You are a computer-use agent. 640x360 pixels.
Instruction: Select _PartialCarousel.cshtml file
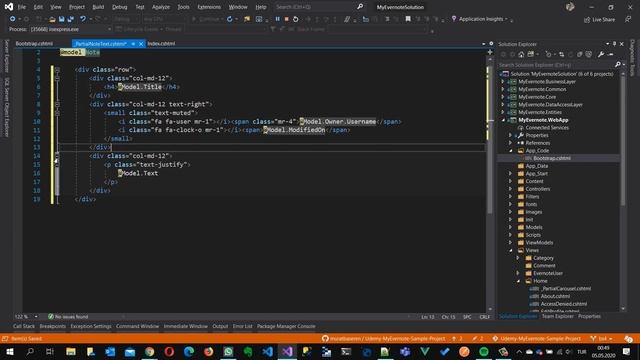pyautogui.click(x=566, y=289)
